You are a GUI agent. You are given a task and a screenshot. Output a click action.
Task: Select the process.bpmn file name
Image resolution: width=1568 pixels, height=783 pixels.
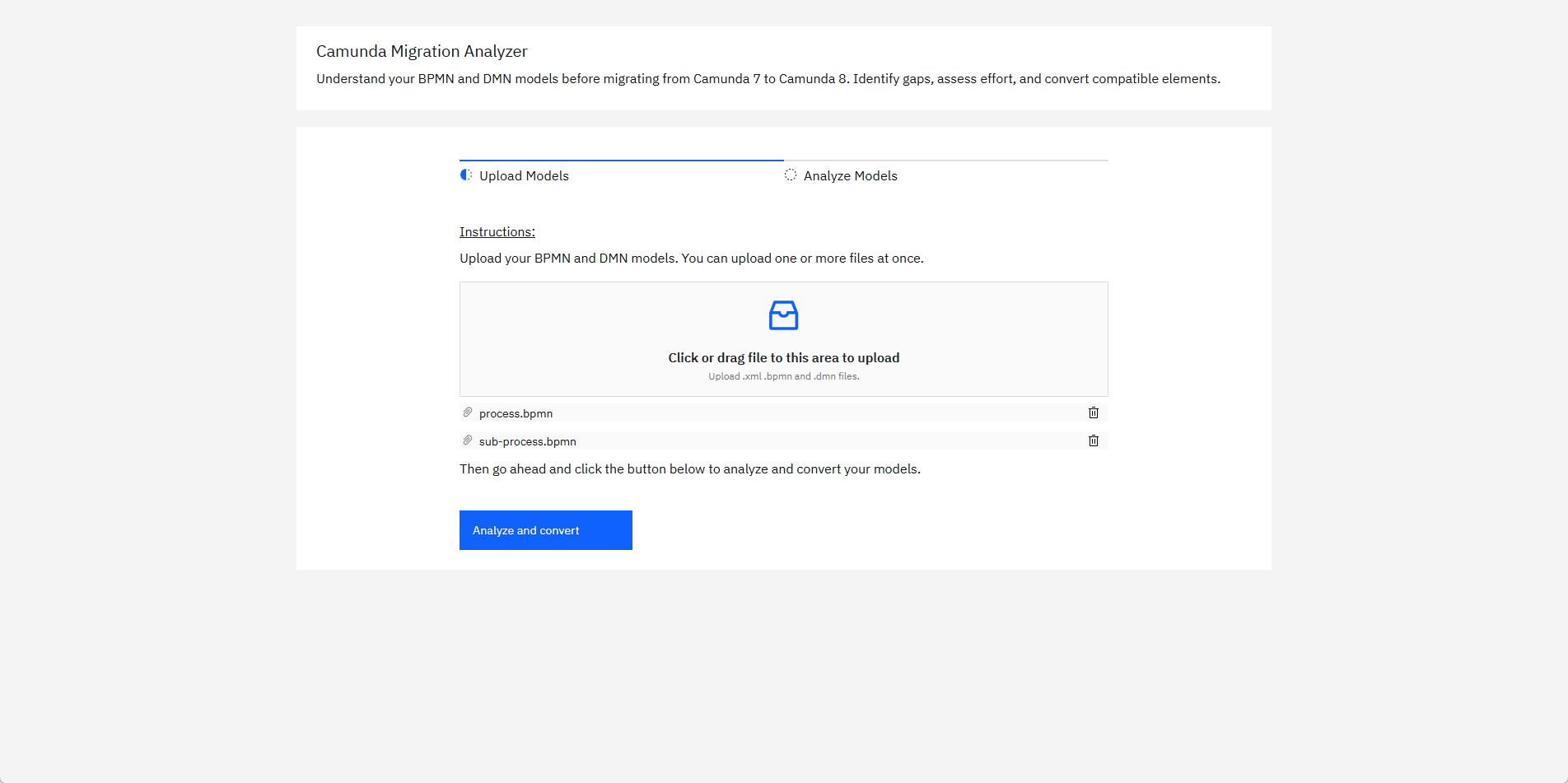pyautogui.click(x=516, y=413)
